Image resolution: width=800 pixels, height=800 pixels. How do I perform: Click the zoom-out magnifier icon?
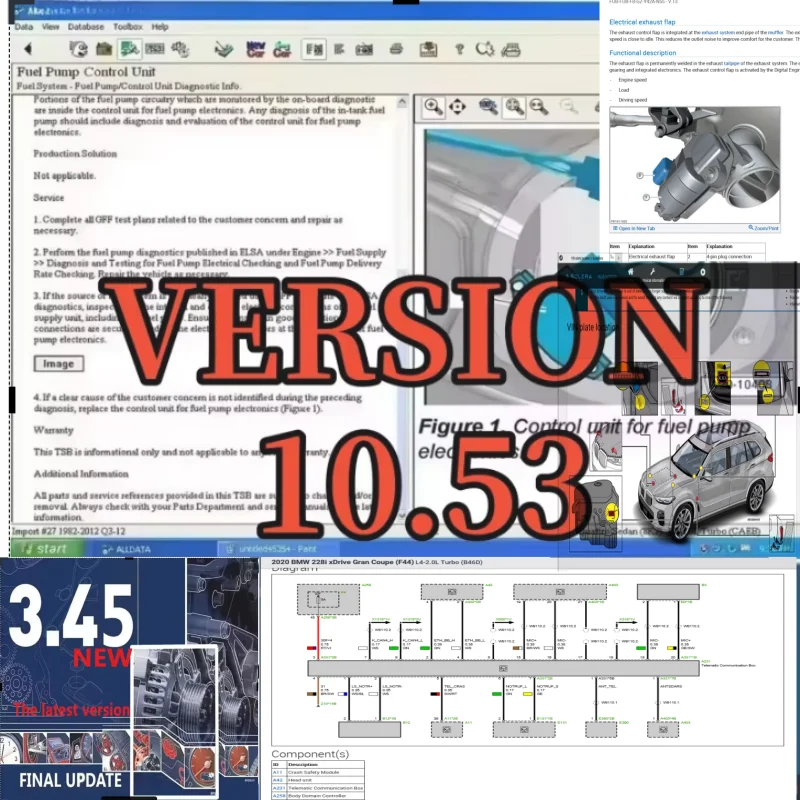coord(539,107)
